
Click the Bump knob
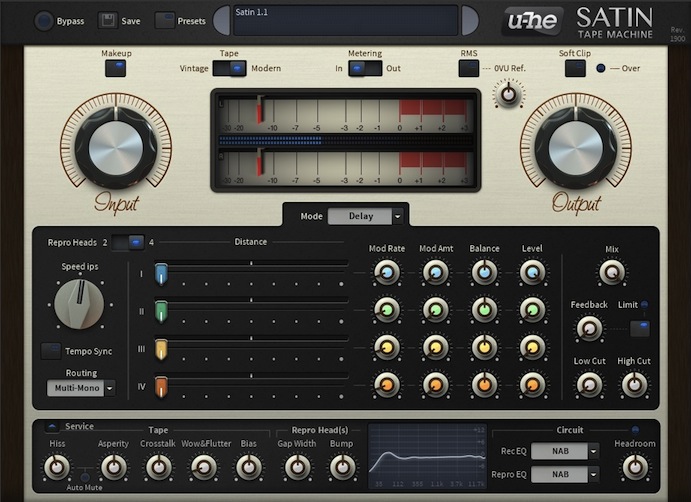coord(342,467)
